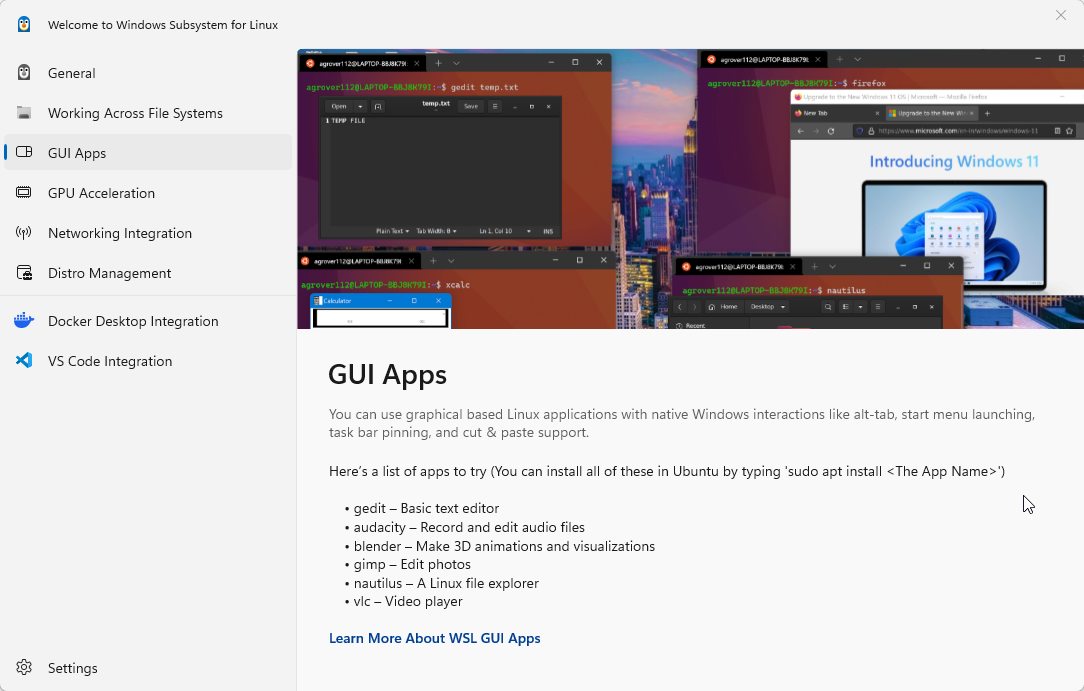1084x691 pixels.
Task: Click the VS Code logo icon
Action: pyautogui.click(x=24, y=361)
